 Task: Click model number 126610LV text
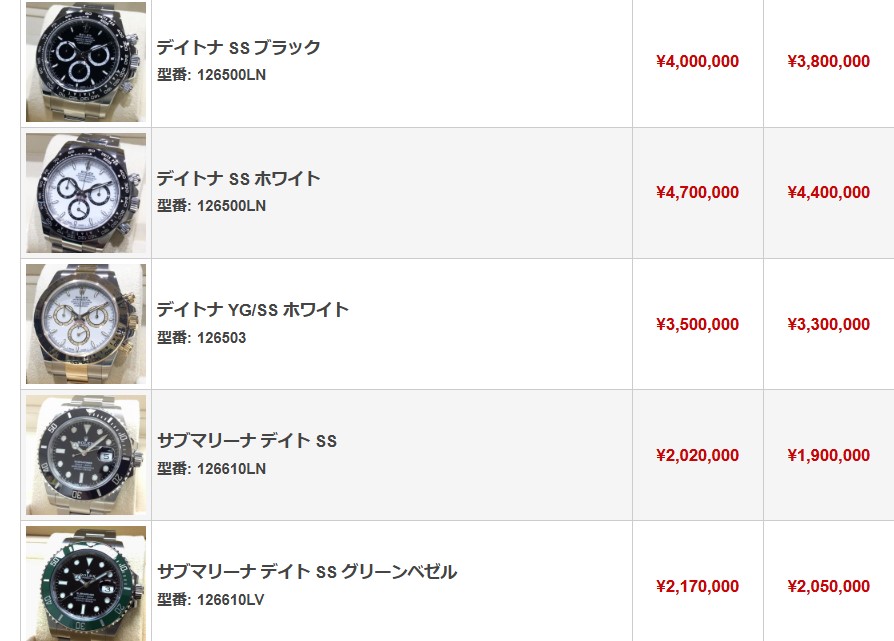point(230,600)
